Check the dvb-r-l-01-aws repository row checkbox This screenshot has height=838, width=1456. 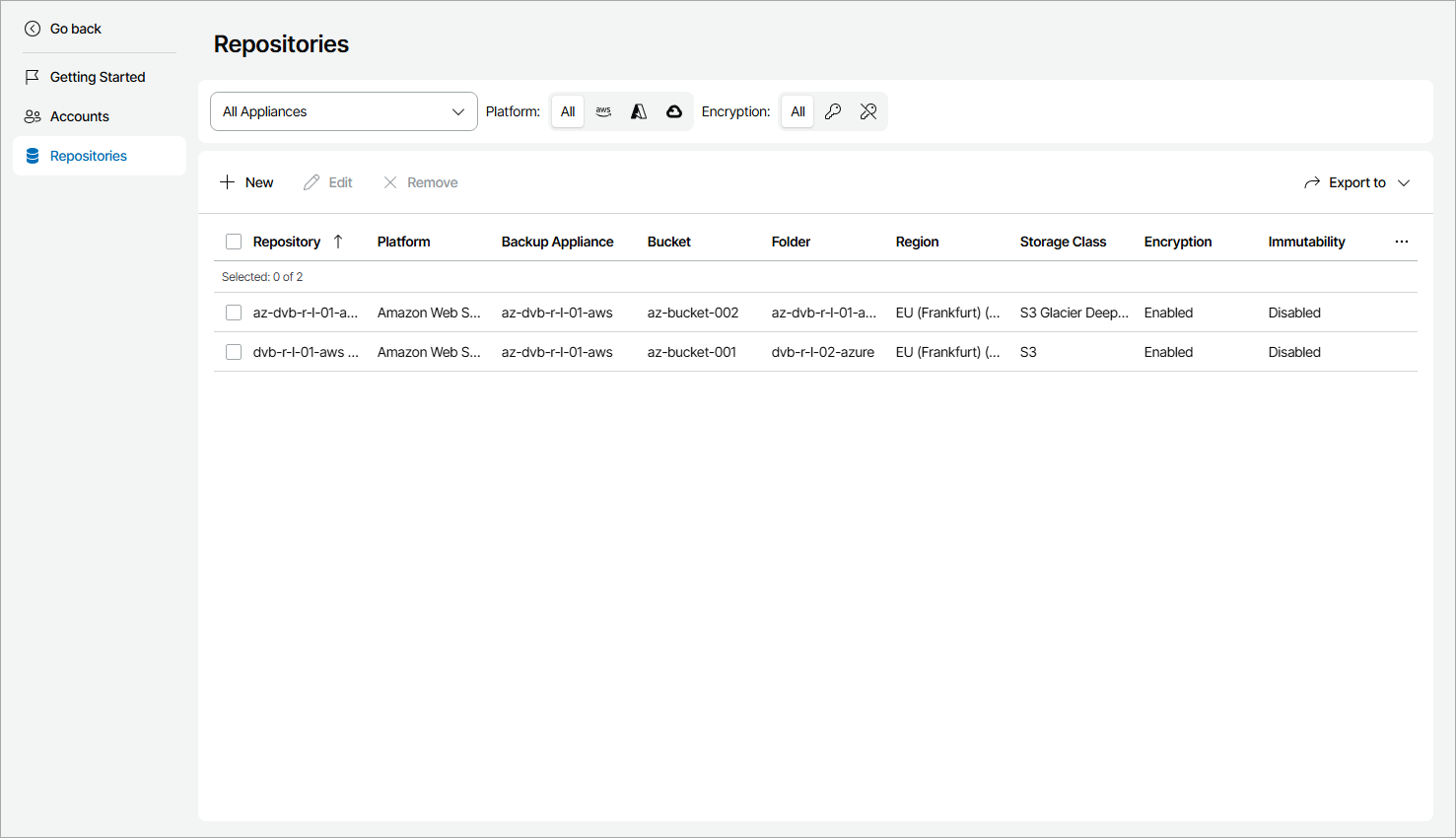tap(234, 352)
